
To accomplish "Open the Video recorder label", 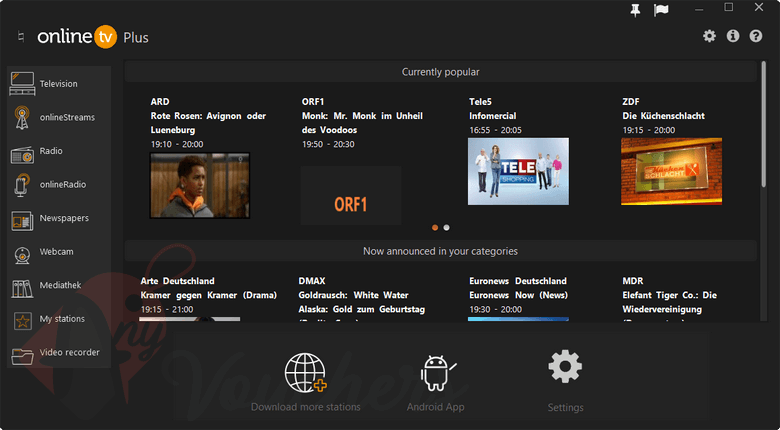I will pyautogui.click(x=70, y=352).
